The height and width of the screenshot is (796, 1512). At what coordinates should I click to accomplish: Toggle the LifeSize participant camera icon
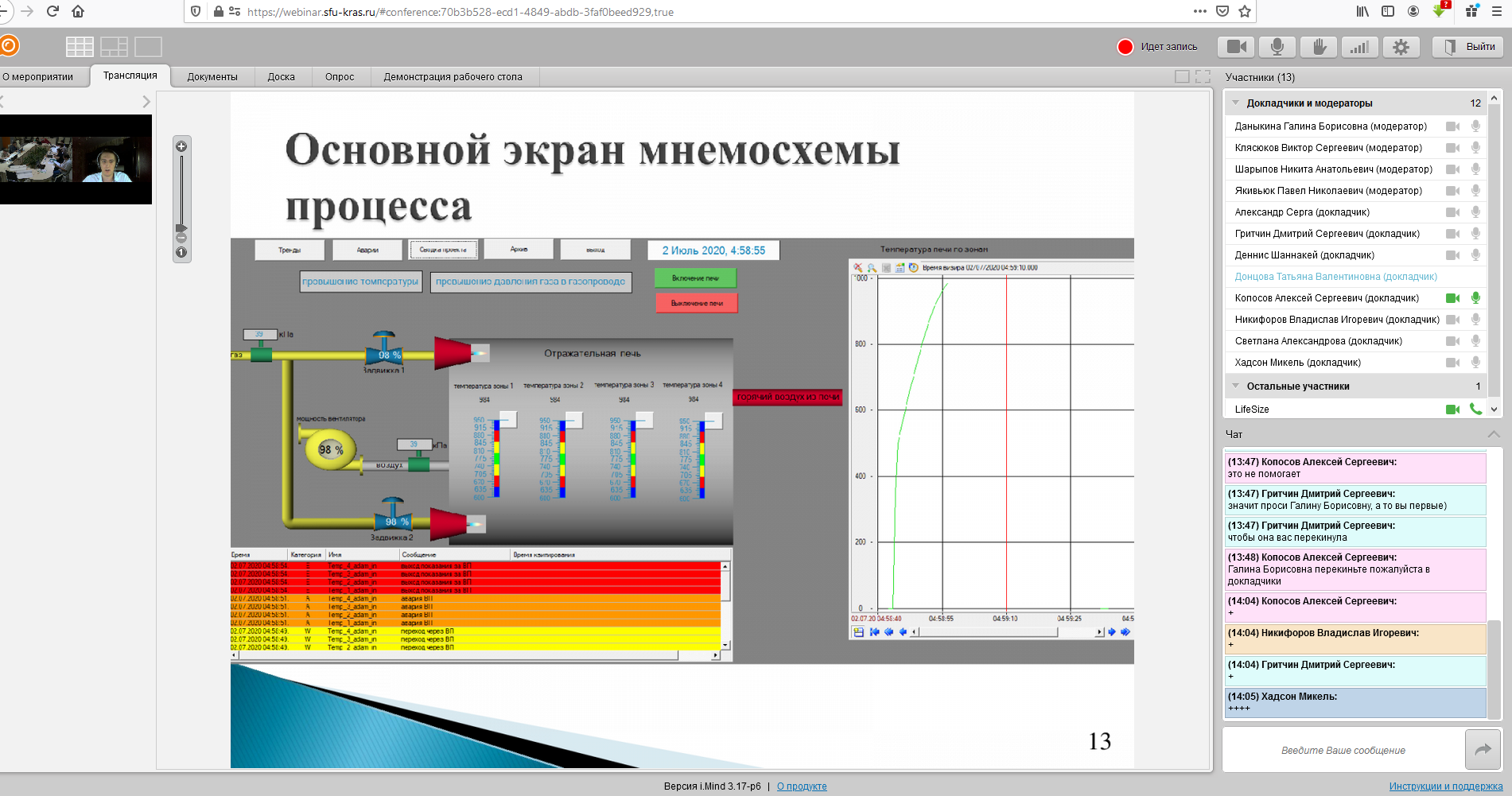pyautogui.click(x=1452, y=410)
